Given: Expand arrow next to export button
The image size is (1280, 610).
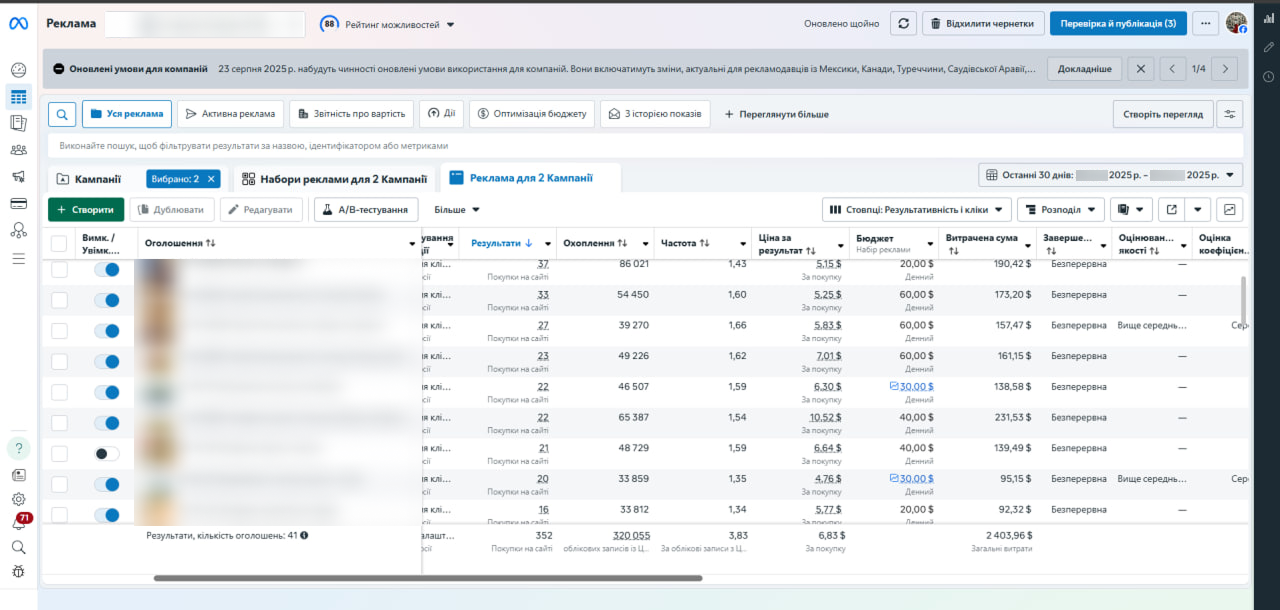Looking at the screenshot, I should 1199,210.
